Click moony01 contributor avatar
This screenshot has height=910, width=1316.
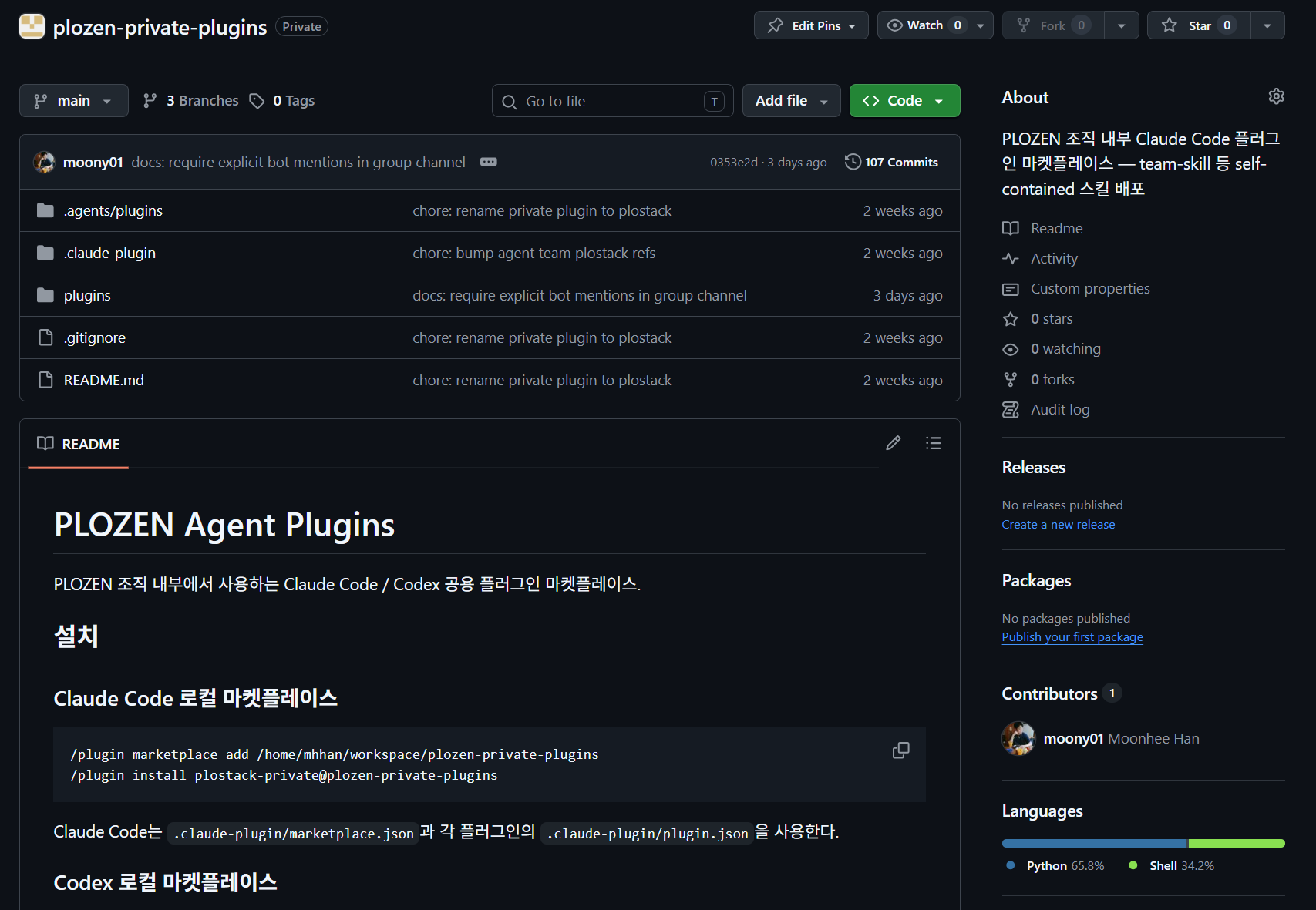click(1018, 738)
